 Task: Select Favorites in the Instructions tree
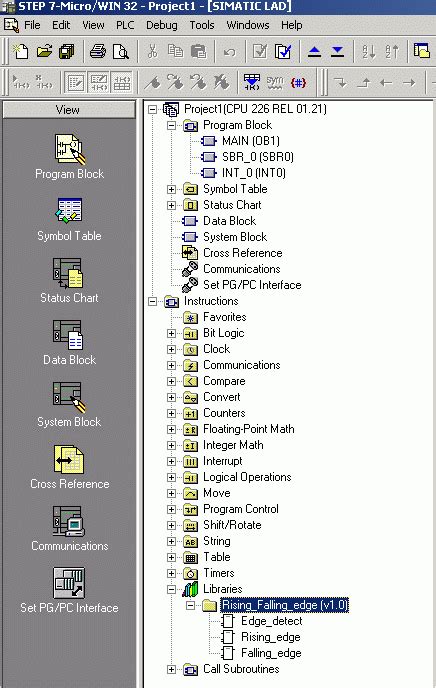225,317
